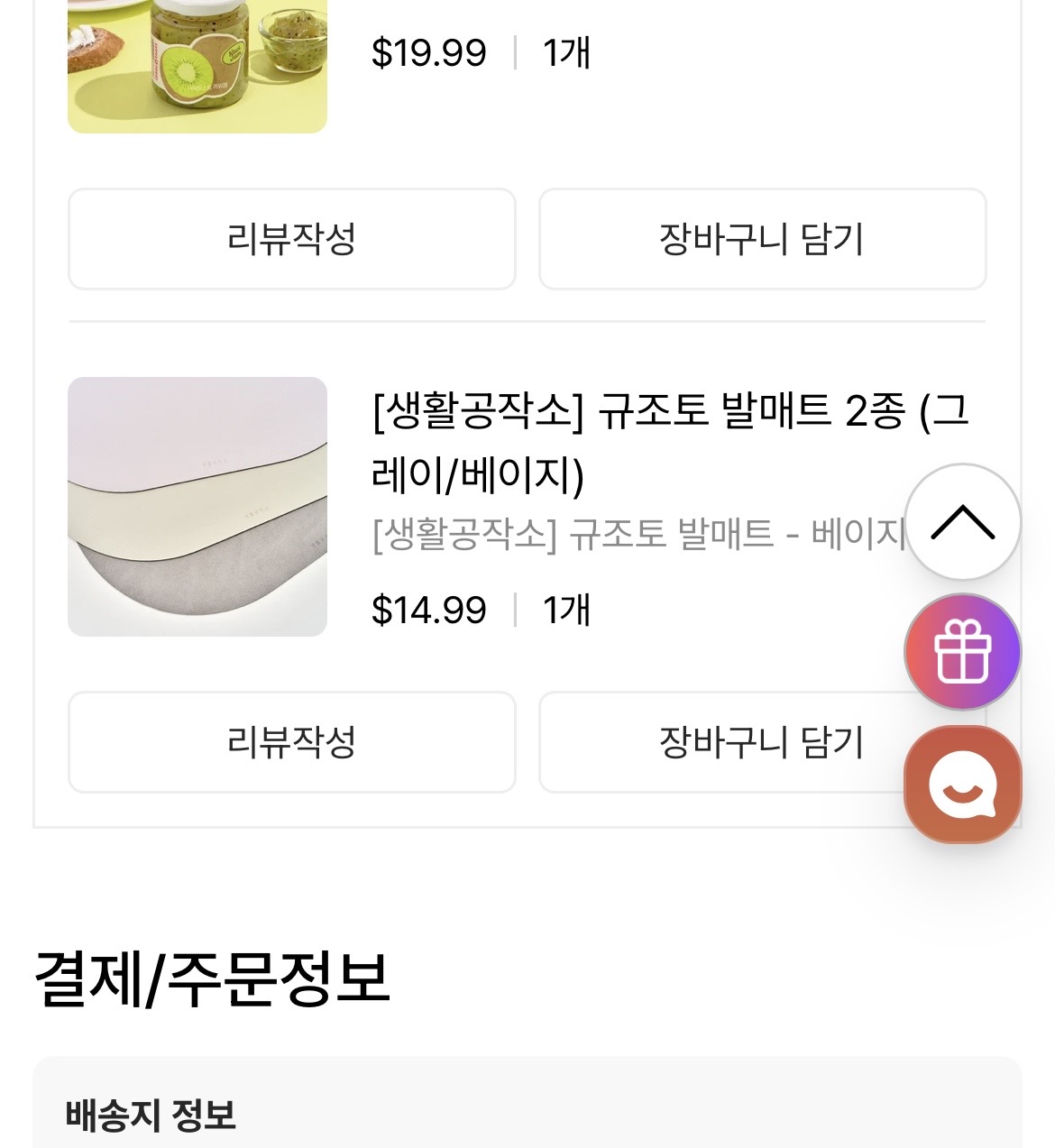Open the 규조토 발매트 product image
The height and width of the screenshot is (1148, 1055).
point(197,507)
